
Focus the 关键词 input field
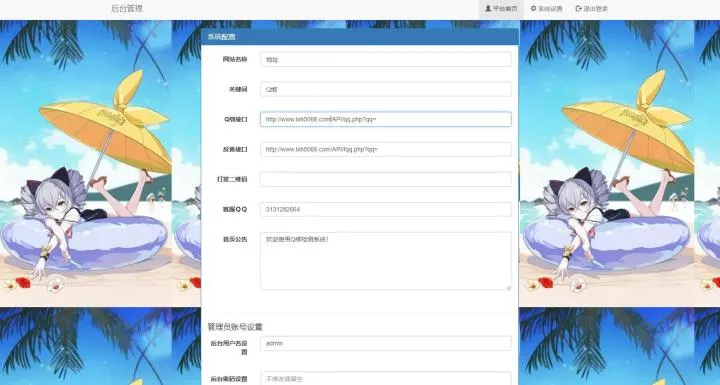(385, 89)
